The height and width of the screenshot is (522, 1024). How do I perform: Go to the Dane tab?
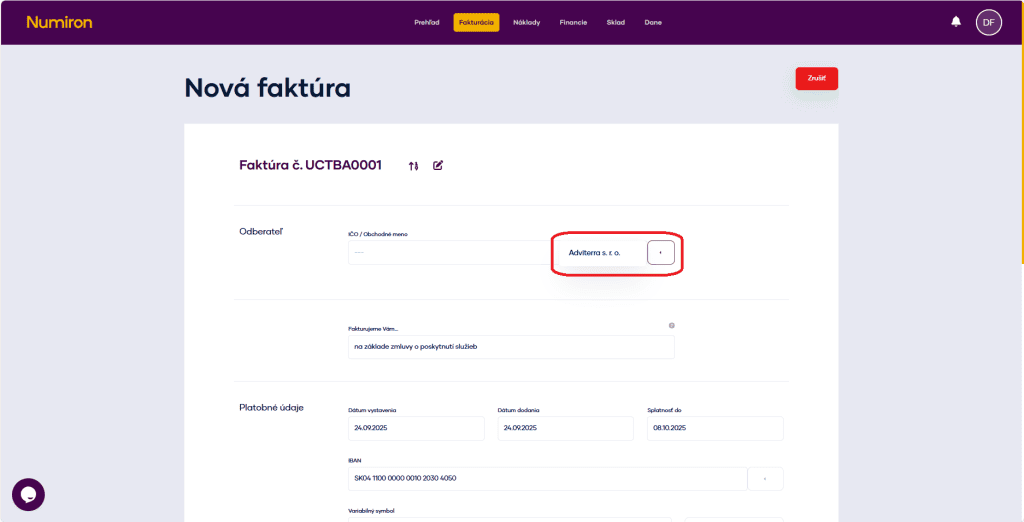tap(653, 22)
